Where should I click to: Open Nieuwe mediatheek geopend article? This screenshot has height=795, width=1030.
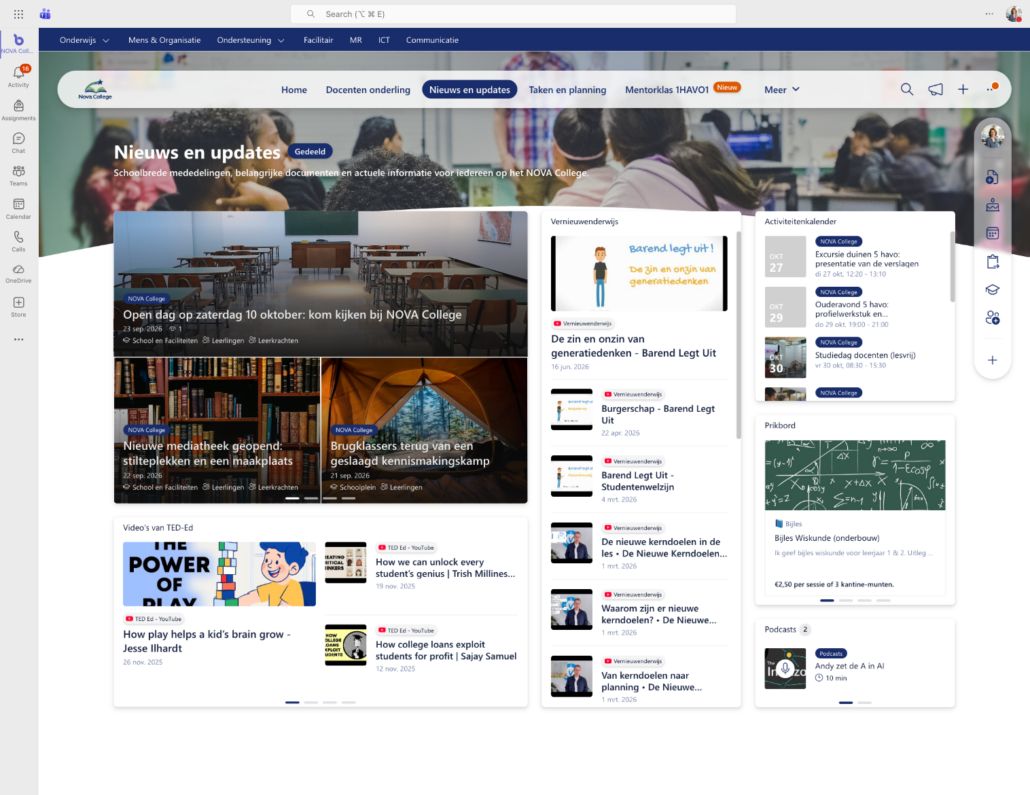[x=217, y=430]
